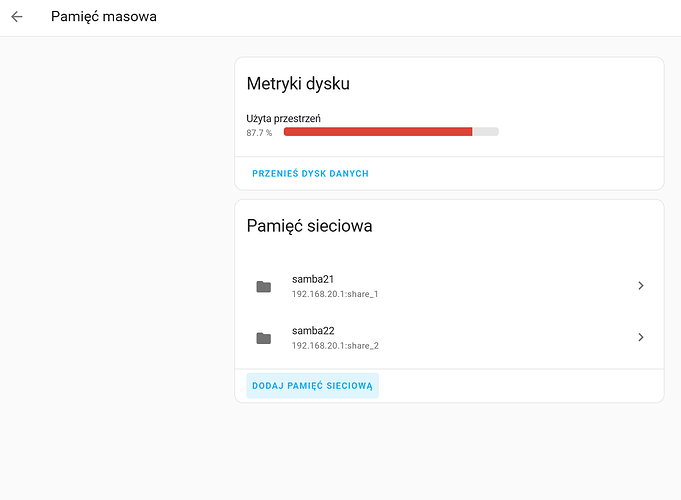Expand samba22 using its right chevron
The width and height of the screenshot is (681, 500).
click(x=640, y=338)
